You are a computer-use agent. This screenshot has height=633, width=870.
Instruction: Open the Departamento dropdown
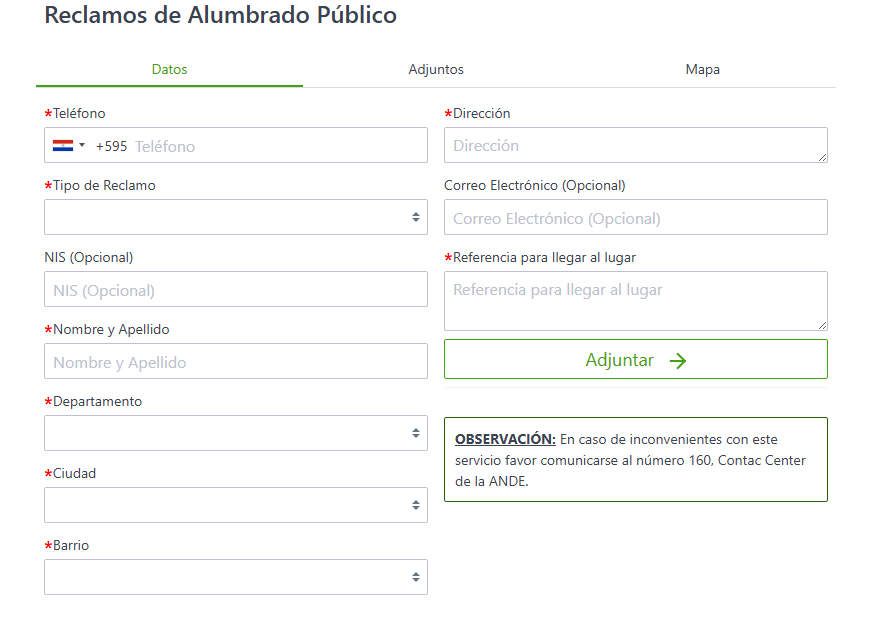coord(235,433)
